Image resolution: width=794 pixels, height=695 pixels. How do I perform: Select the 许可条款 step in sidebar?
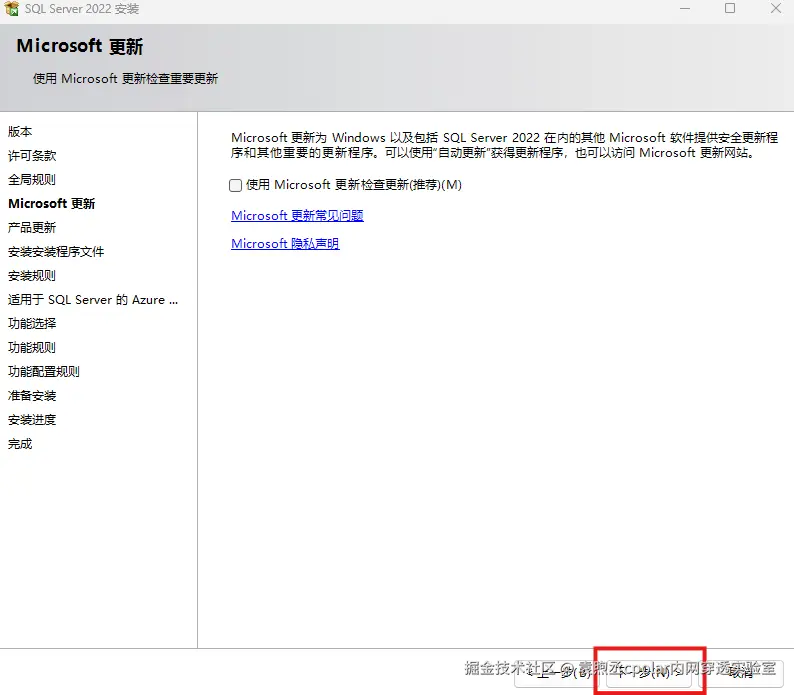coord(32,156)
